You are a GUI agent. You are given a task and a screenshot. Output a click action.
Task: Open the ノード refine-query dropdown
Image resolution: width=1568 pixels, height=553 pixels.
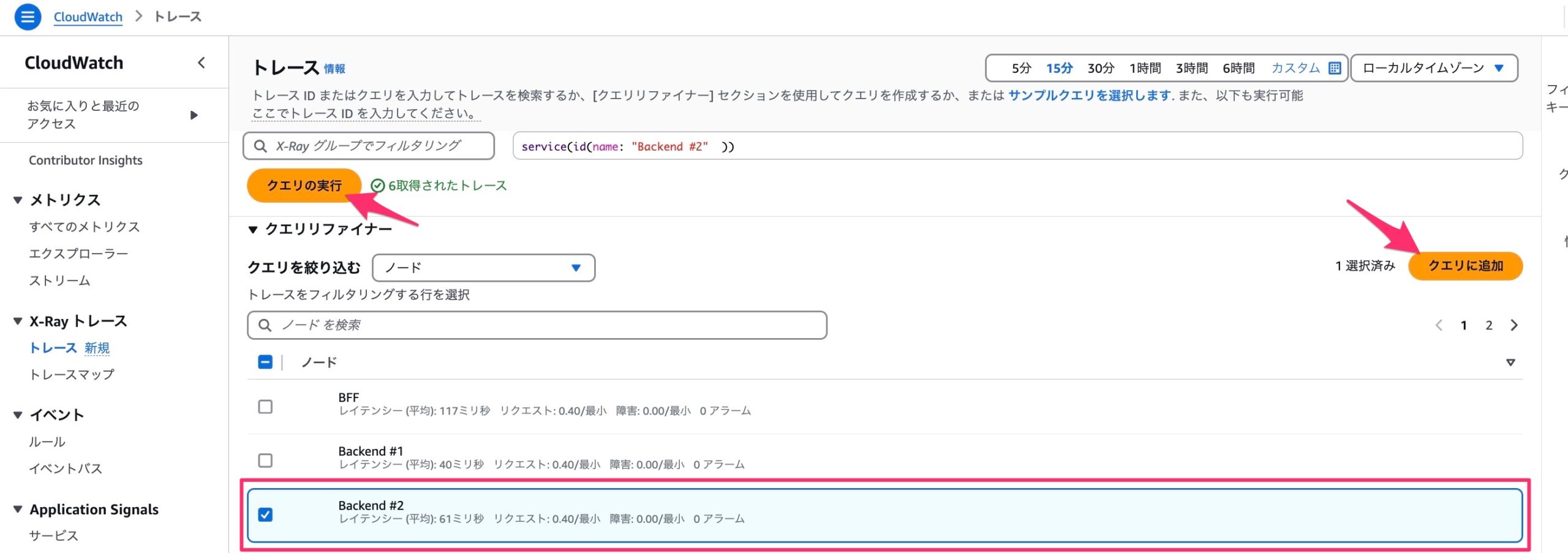[x=483, y=268]
